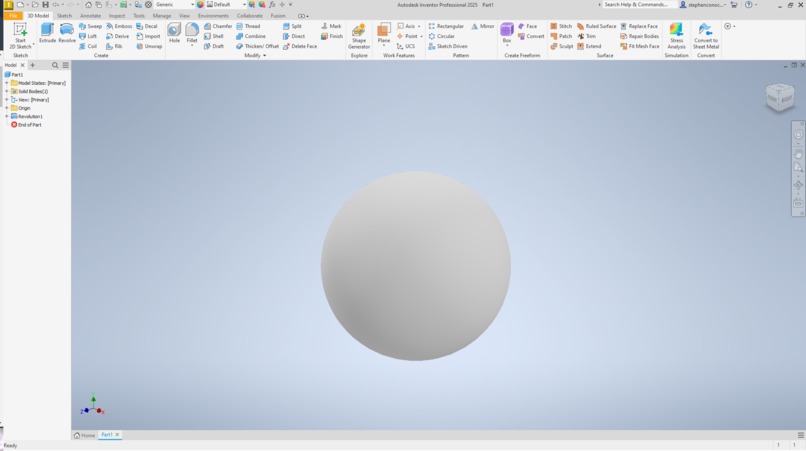Open the Home document tab
The height and width of the screenshot is (451, 806).
click(x=84, y=435)
